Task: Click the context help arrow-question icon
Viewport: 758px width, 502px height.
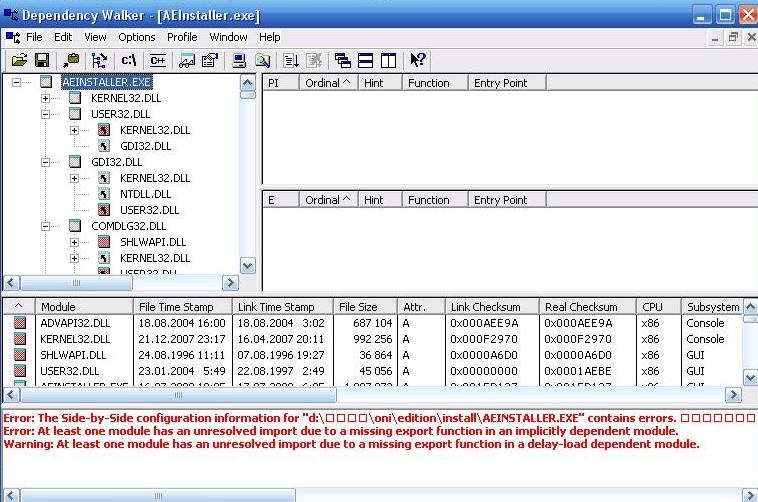Action: click(x=417, y=60)
